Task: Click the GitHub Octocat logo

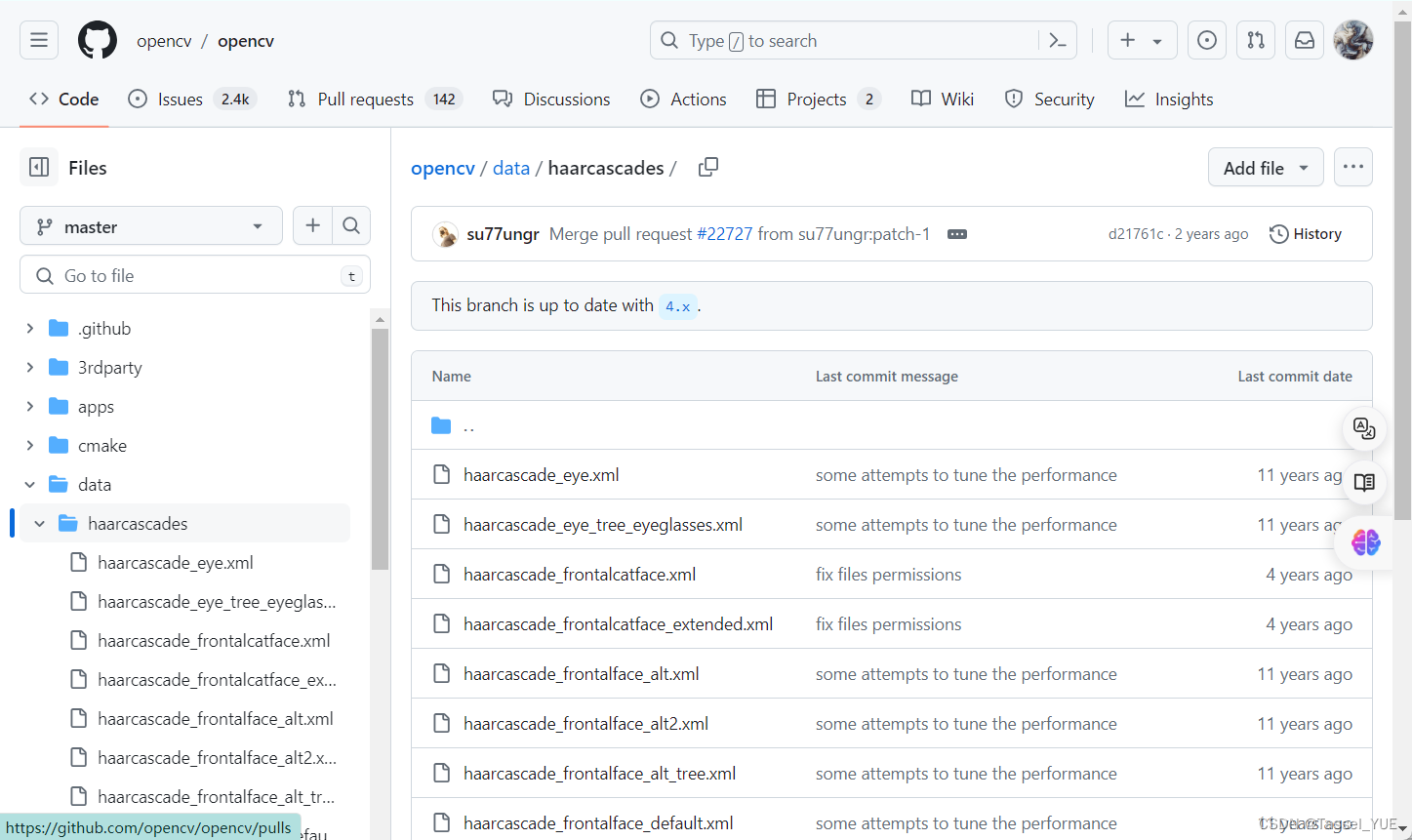Action: 98,40
